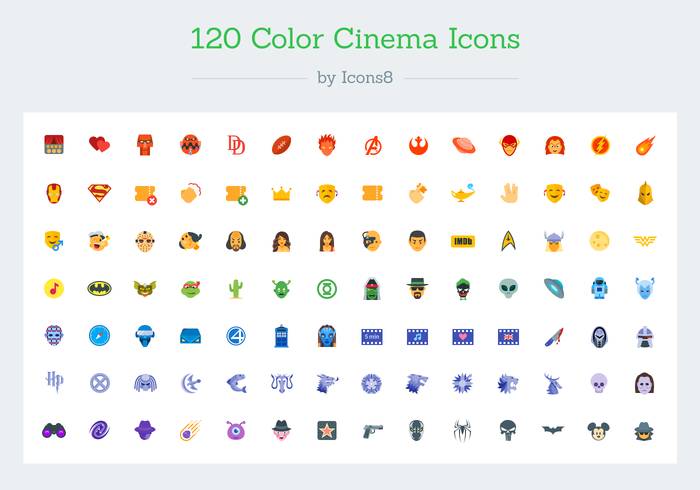
Task: Select the yellow music note circle icon
Action: point(54,288)
